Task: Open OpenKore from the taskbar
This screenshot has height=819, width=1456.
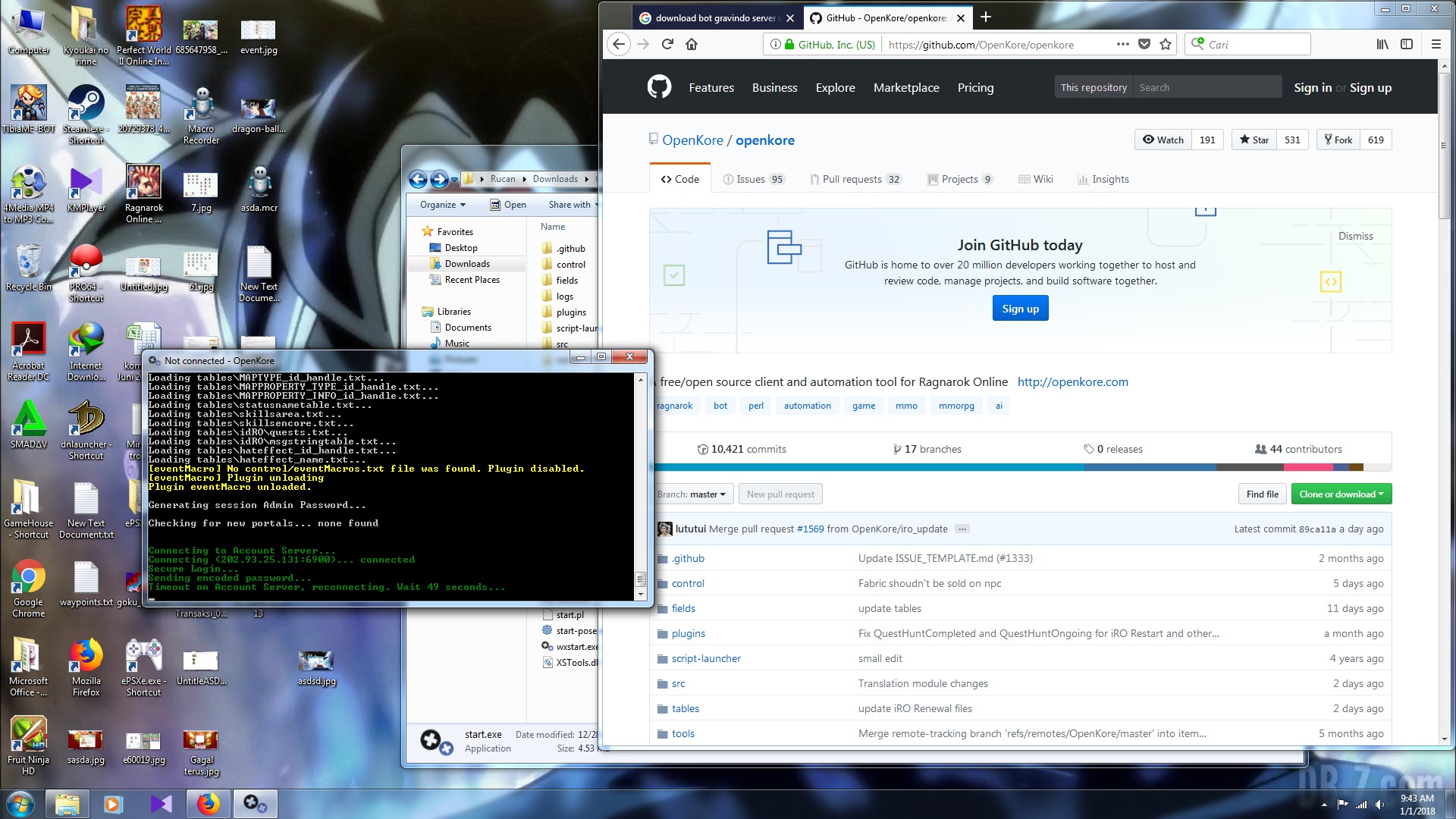Action: [x=255, y=803]
